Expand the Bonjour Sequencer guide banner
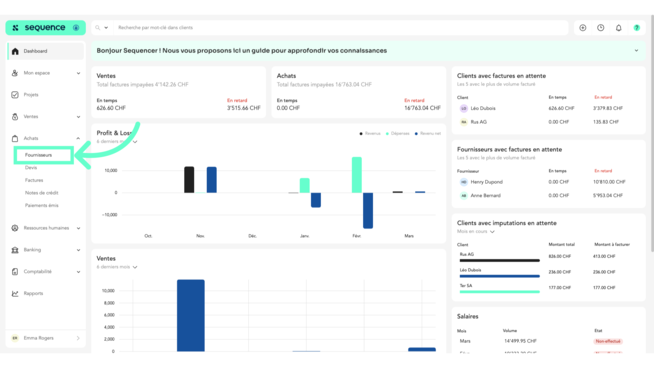This screenshot has height=368, width=654. (x=636, y=50)
